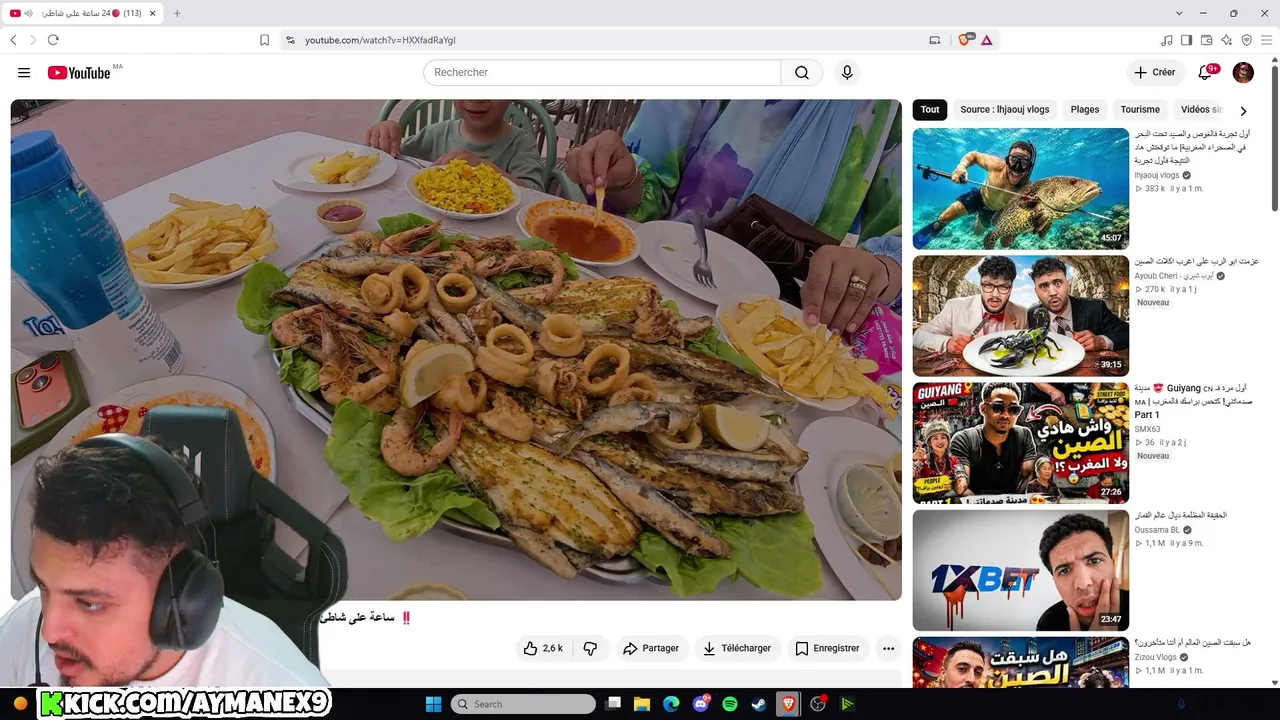Open the underwater diving video thumbnail (45:07)

(x=1021, y=189)
